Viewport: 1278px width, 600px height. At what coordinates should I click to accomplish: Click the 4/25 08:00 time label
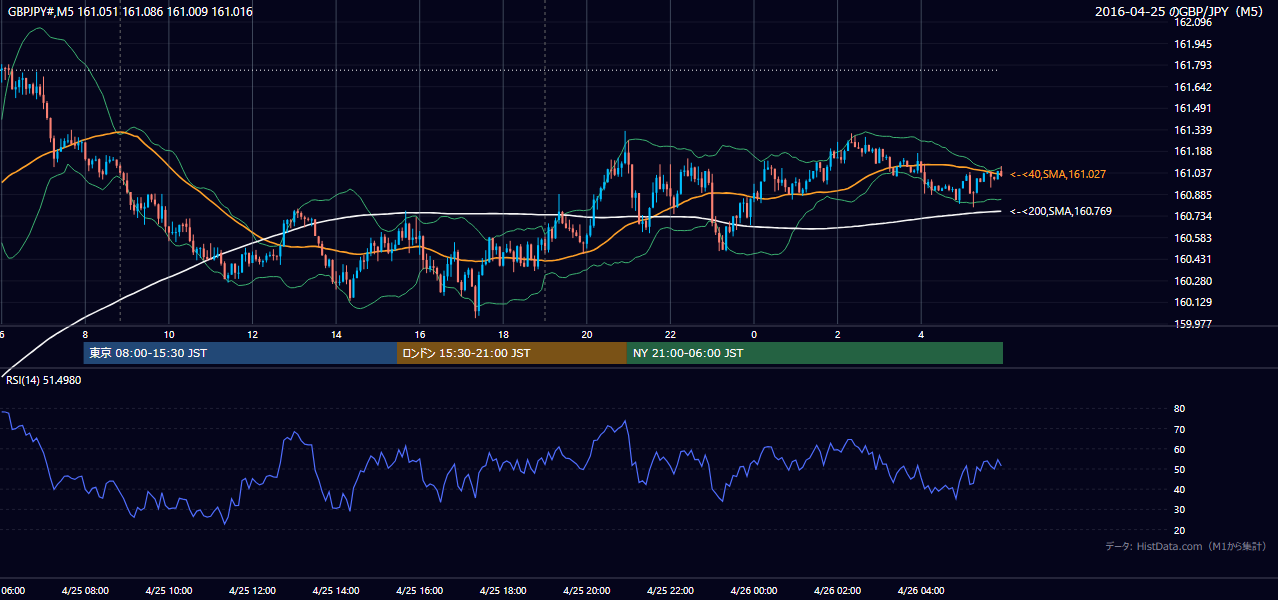(85, 591)
